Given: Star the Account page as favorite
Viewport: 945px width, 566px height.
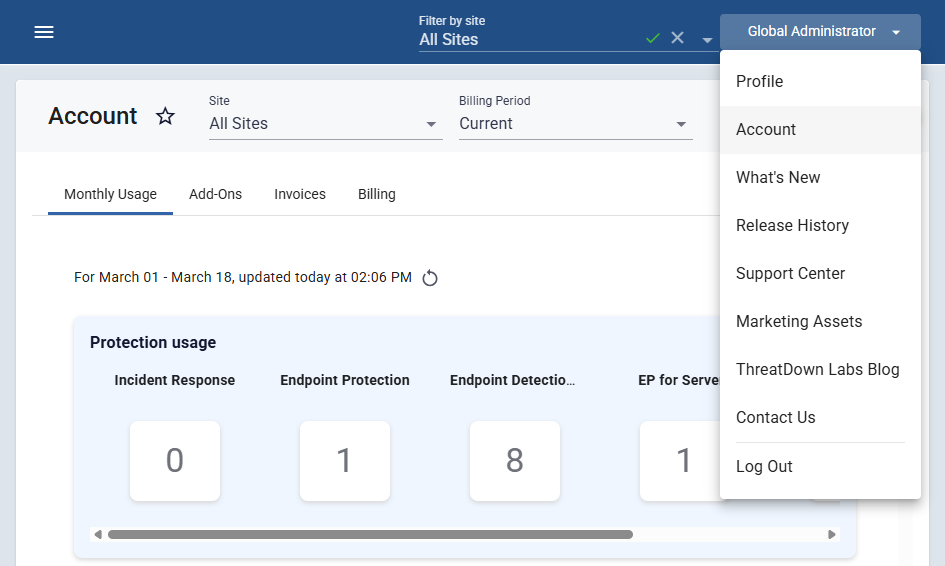Looking at the screenshot, I should point(165,116).
